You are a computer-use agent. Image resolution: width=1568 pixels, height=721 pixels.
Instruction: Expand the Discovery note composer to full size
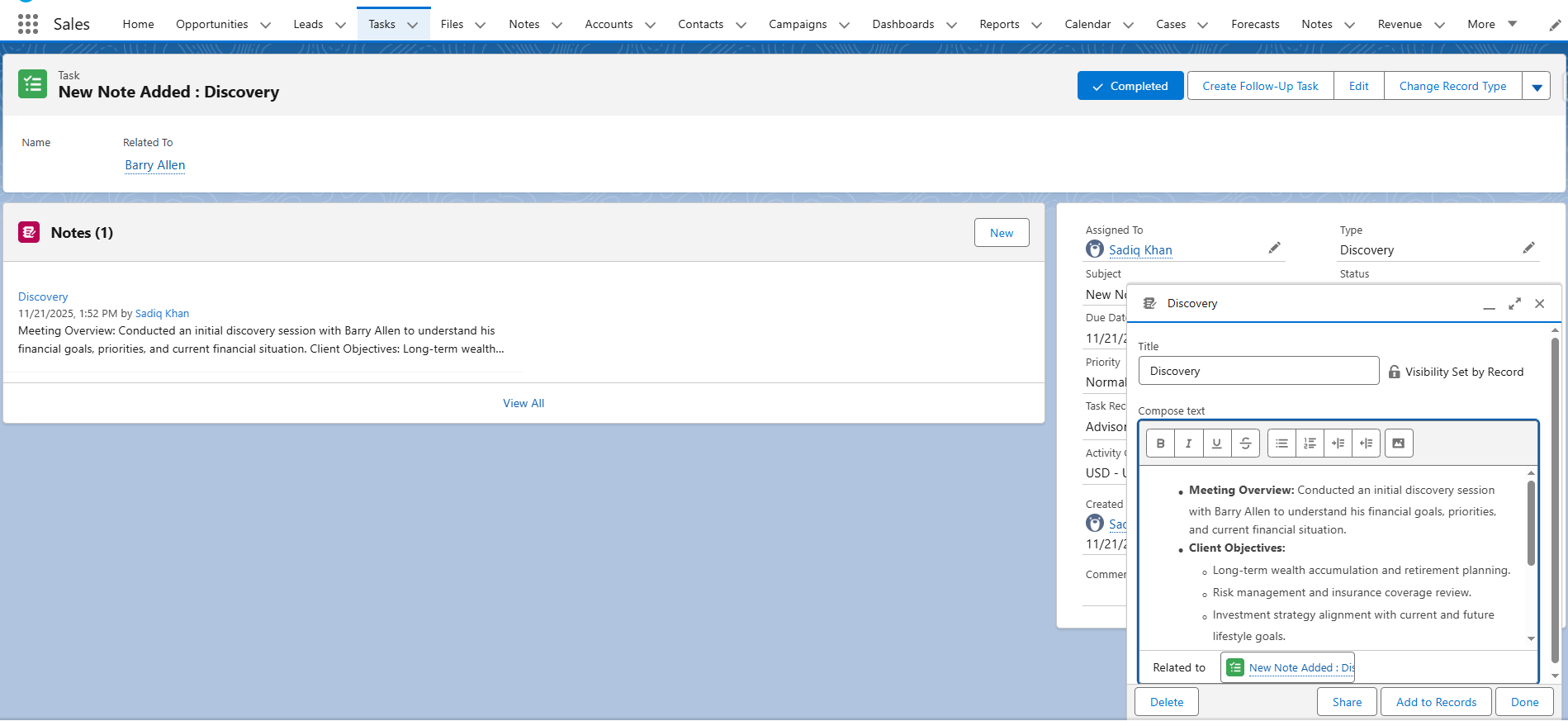pos(1514,304)
